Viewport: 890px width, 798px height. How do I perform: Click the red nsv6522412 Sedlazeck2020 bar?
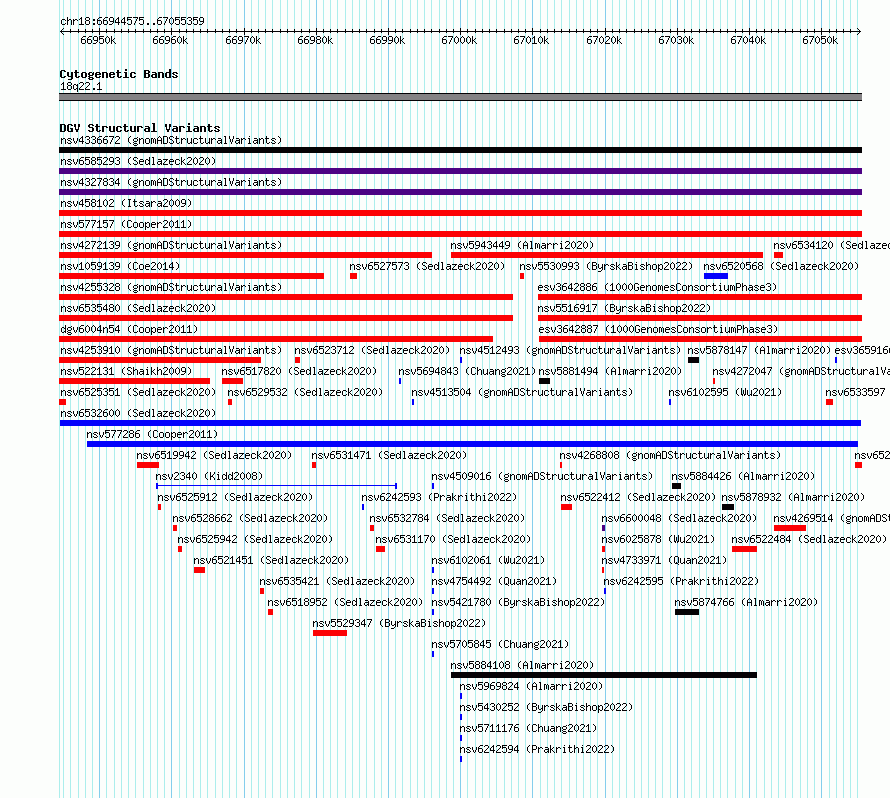(566, 507)
